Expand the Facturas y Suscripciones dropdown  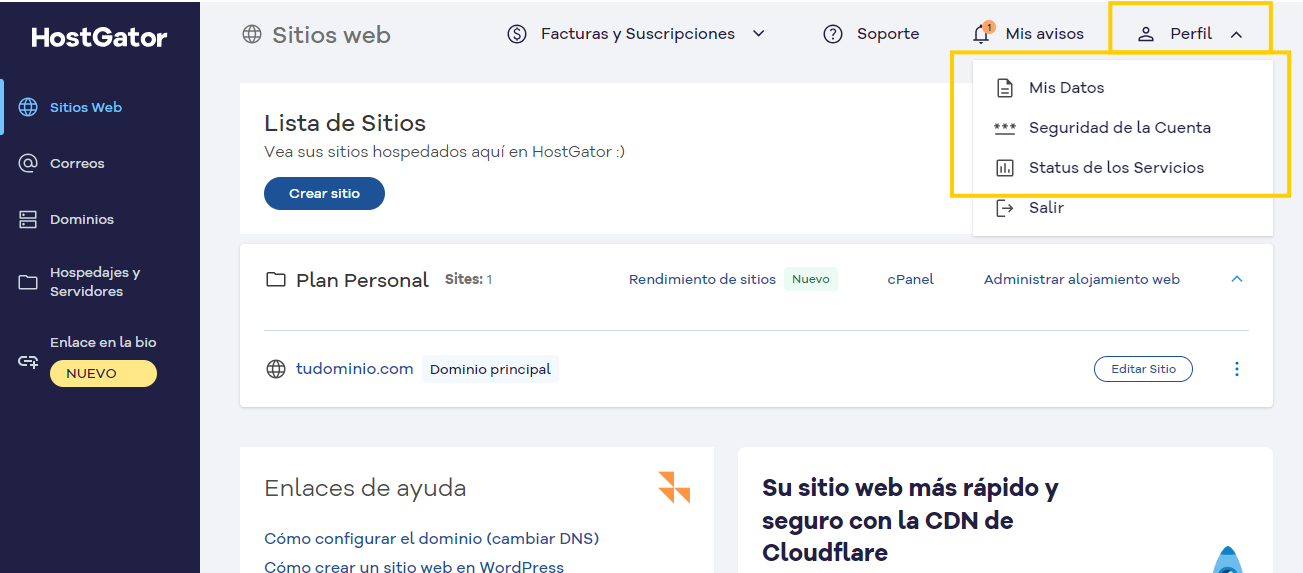[758, 34]
